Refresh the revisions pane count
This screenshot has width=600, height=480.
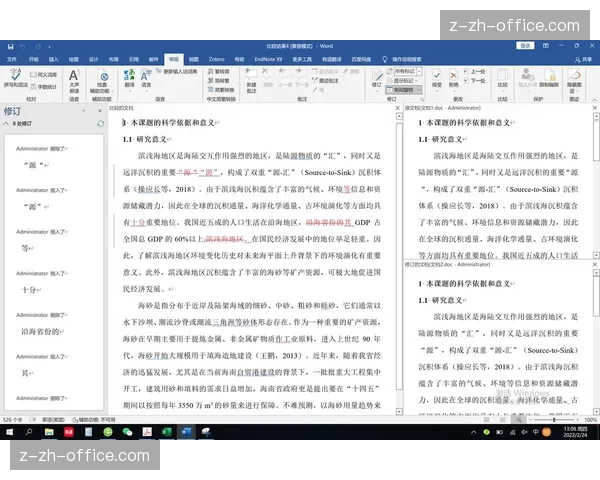coord(101,124)
